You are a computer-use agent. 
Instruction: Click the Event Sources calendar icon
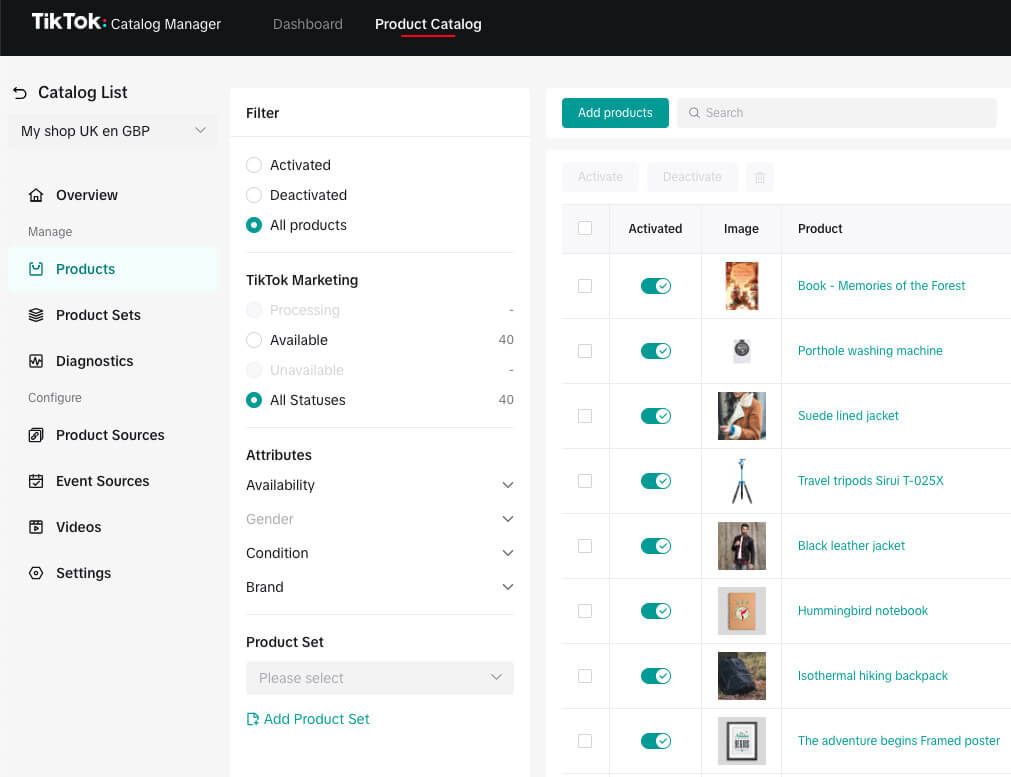36,481
